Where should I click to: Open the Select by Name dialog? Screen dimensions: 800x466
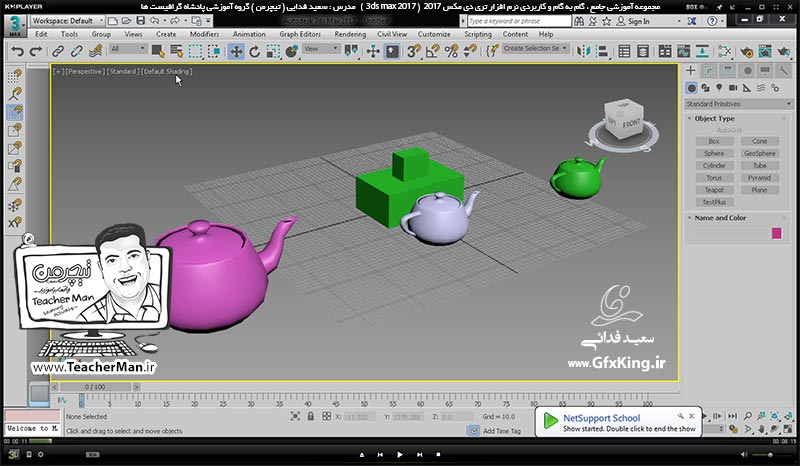click(x=176, y=51)
